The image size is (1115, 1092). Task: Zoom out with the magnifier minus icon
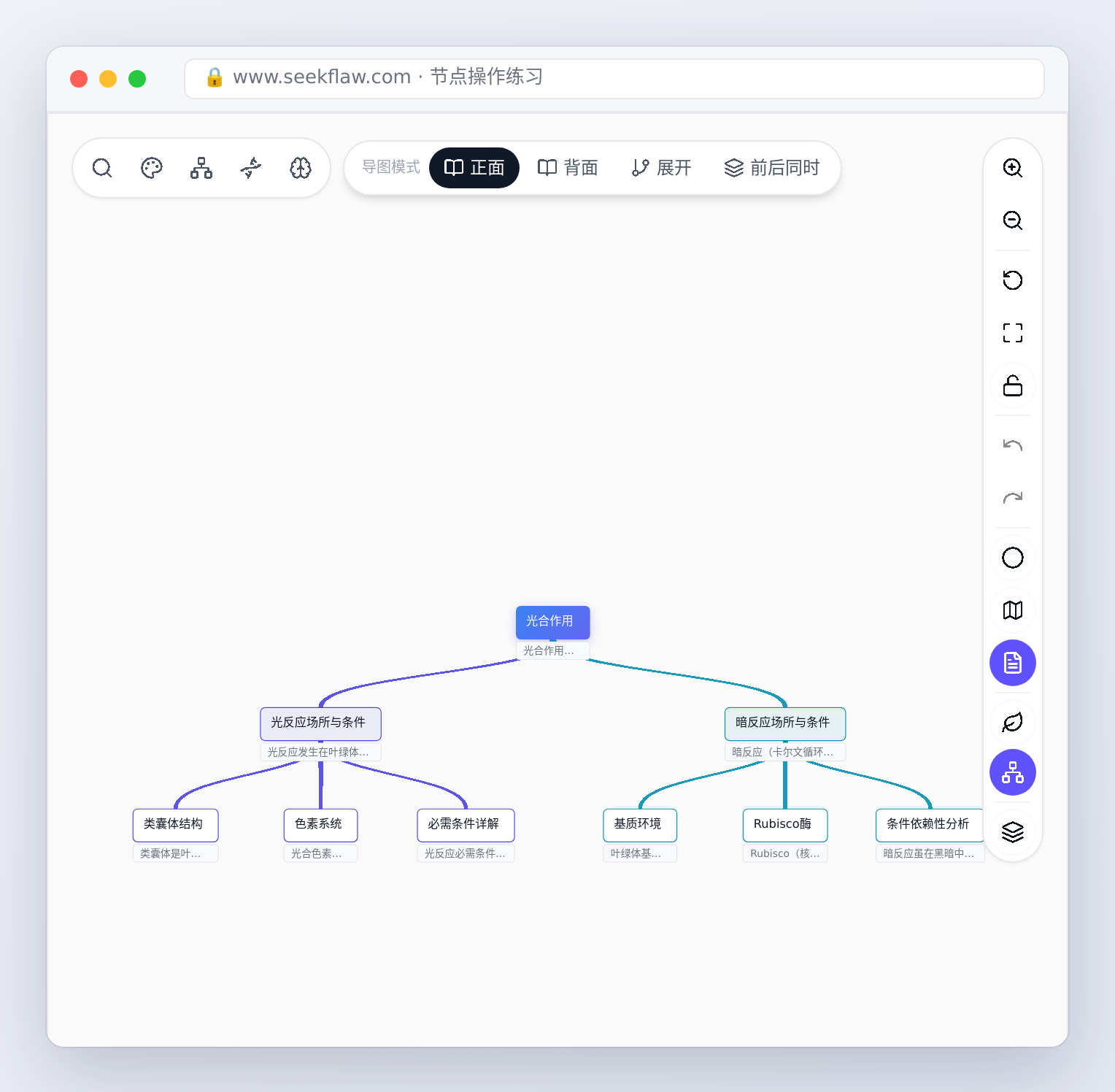(1013, 220)
